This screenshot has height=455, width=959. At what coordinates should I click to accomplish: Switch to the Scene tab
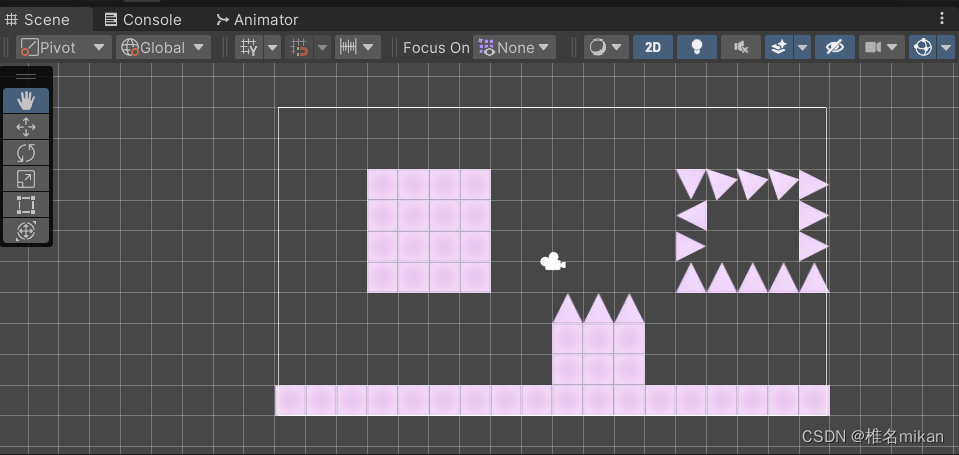[x=38, y=20]
